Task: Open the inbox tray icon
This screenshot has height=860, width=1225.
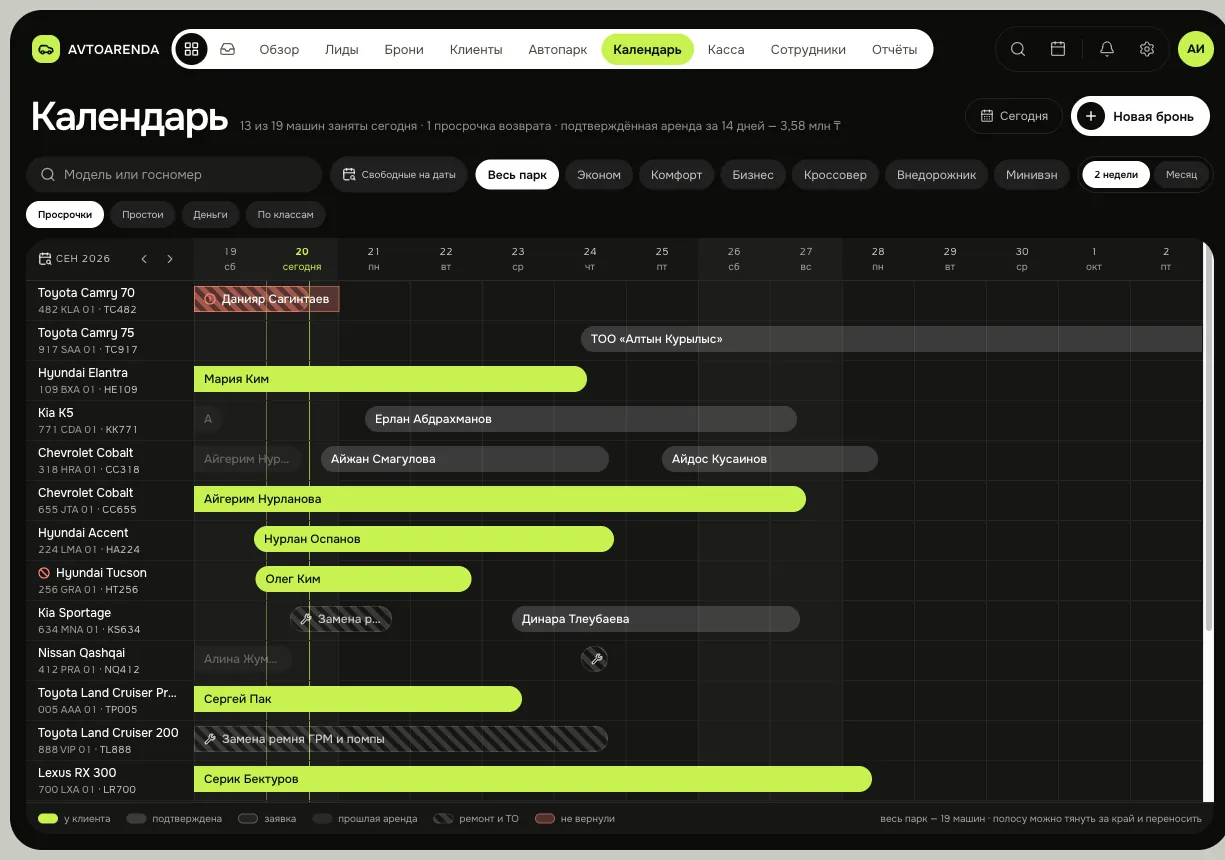Action: pyautogui.click(x=228, y=49)
